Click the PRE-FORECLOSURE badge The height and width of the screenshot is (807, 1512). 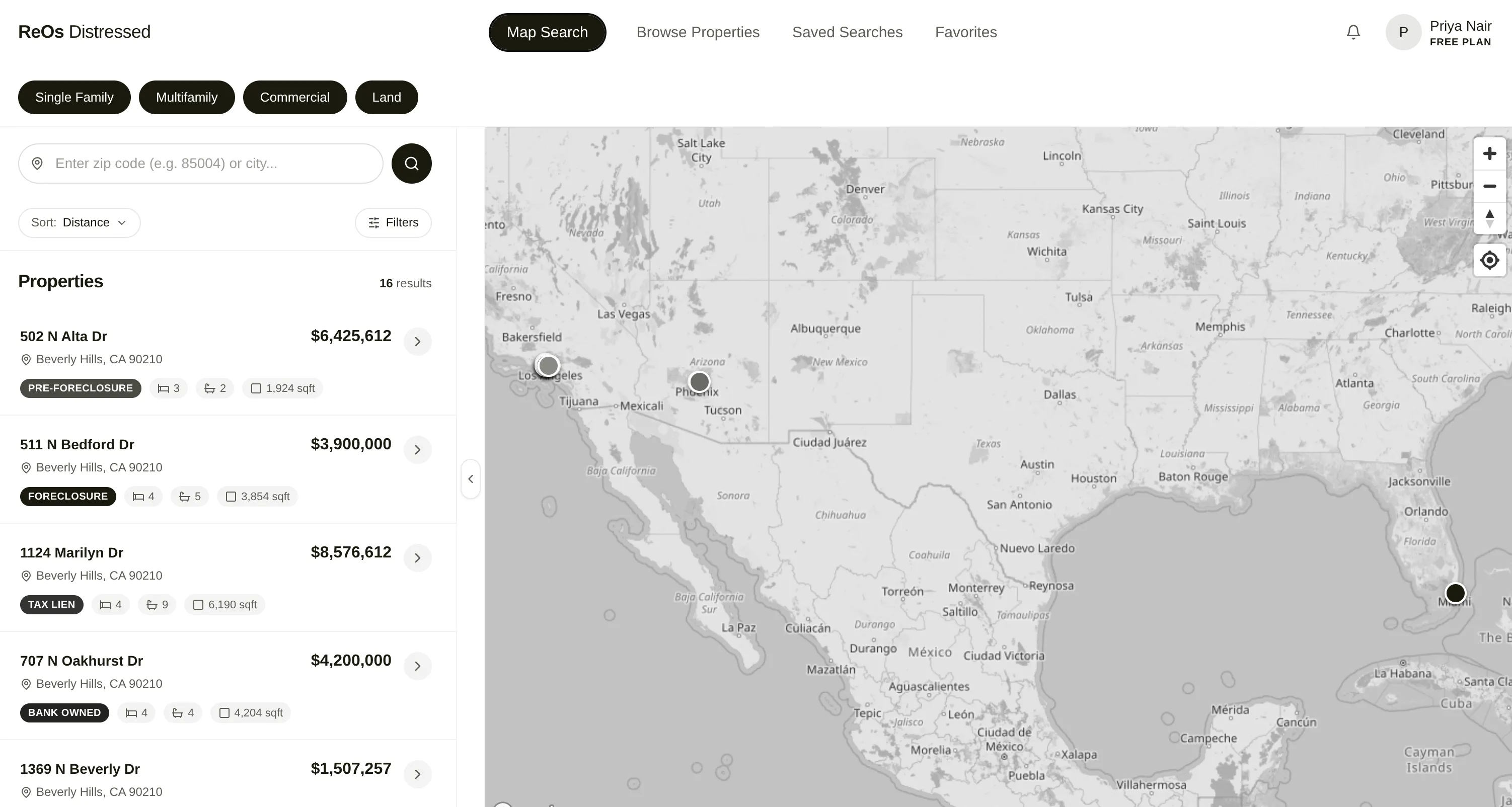pyautogui.click(x=81, y=388)
